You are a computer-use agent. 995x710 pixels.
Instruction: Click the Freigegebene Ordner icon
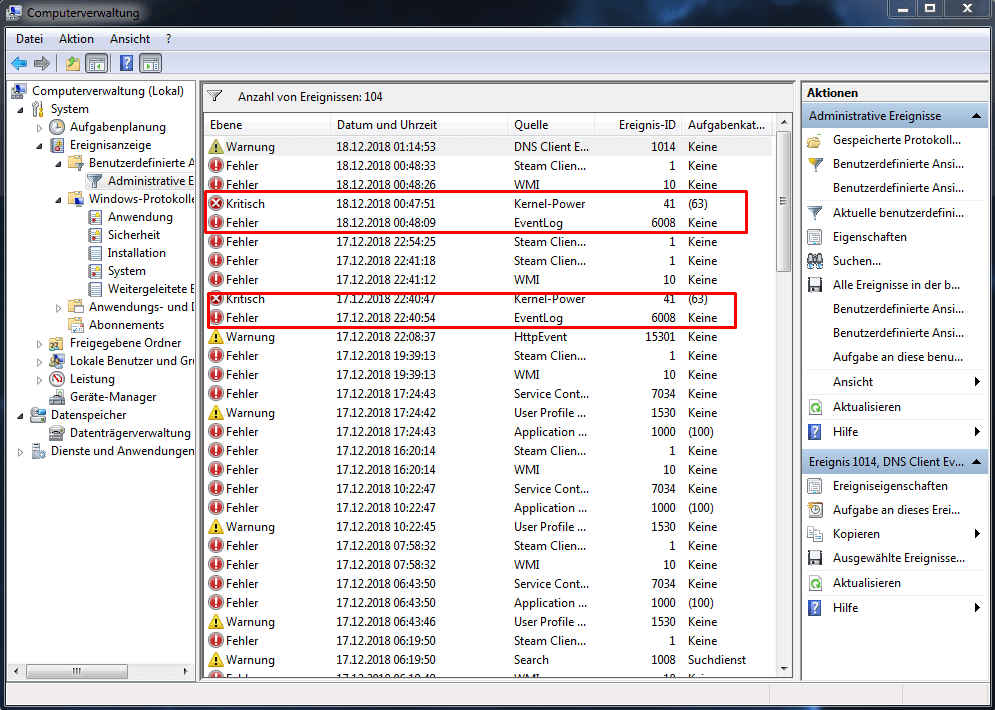coord(57,343)
